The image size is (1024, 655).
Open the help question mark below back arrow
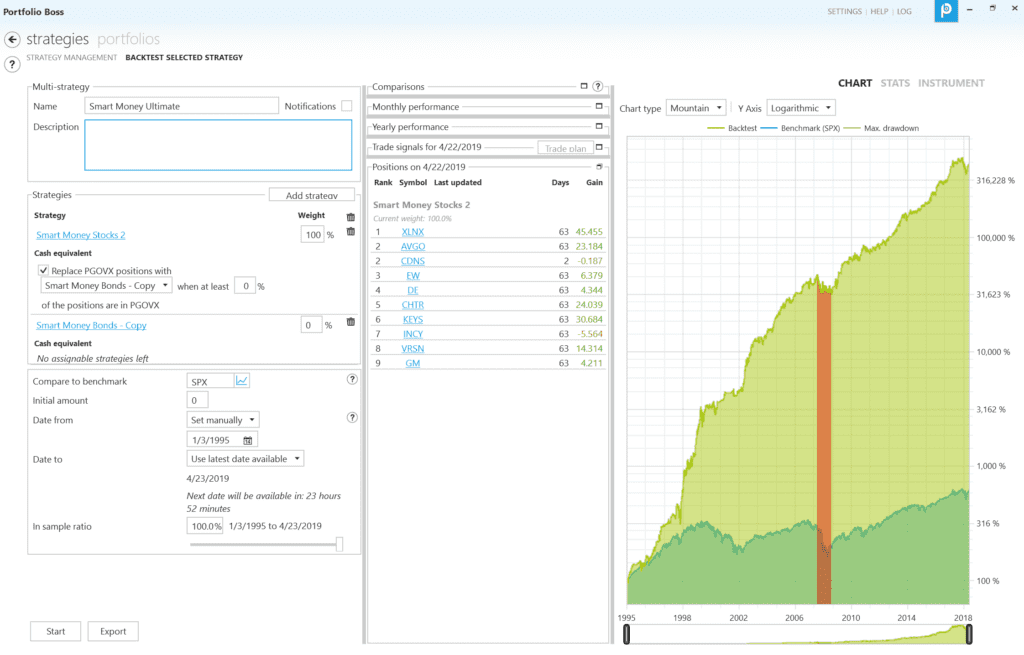(12, 64)
